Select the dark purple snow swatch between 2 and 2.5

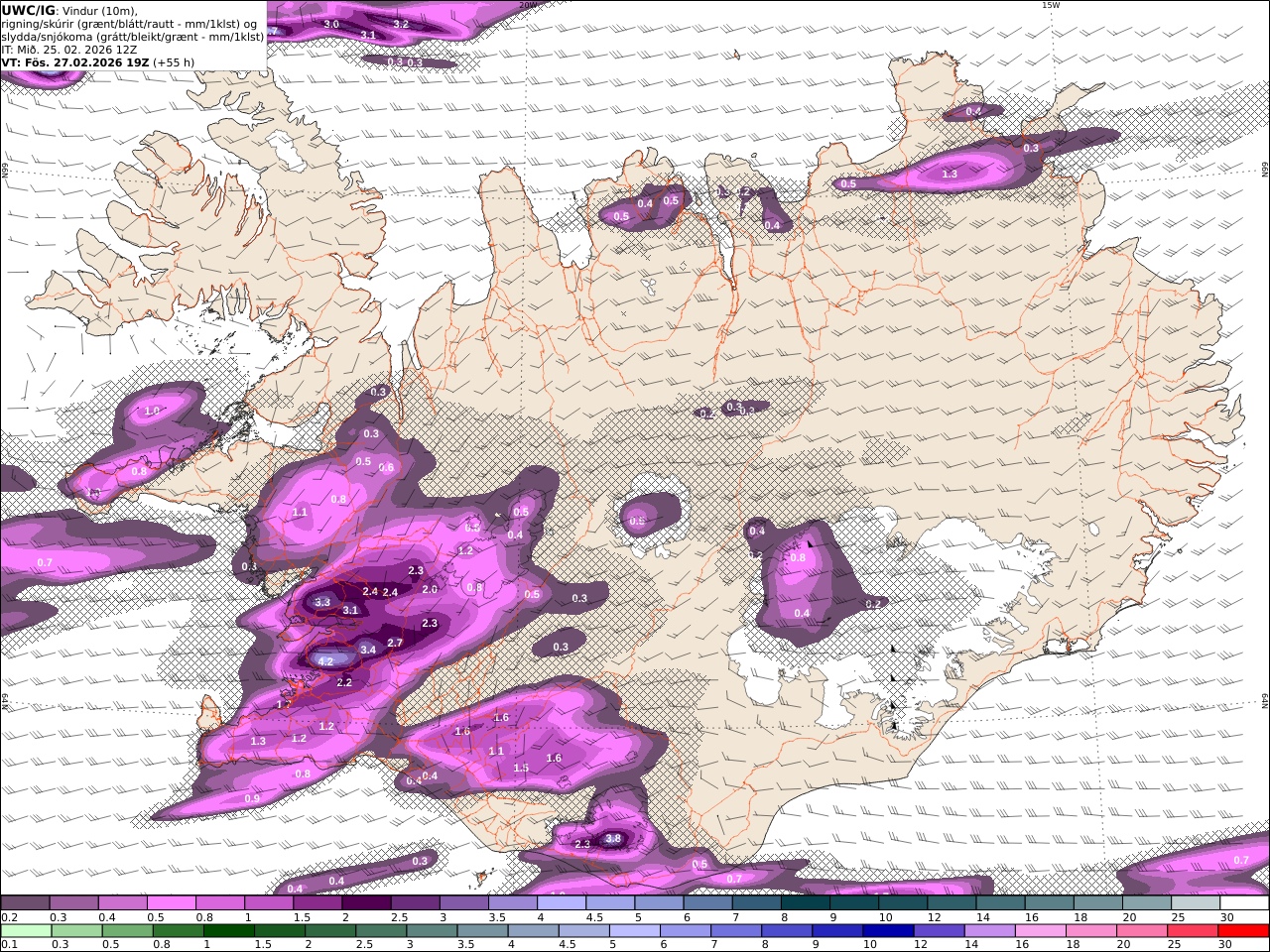click(x=365, y=903)
